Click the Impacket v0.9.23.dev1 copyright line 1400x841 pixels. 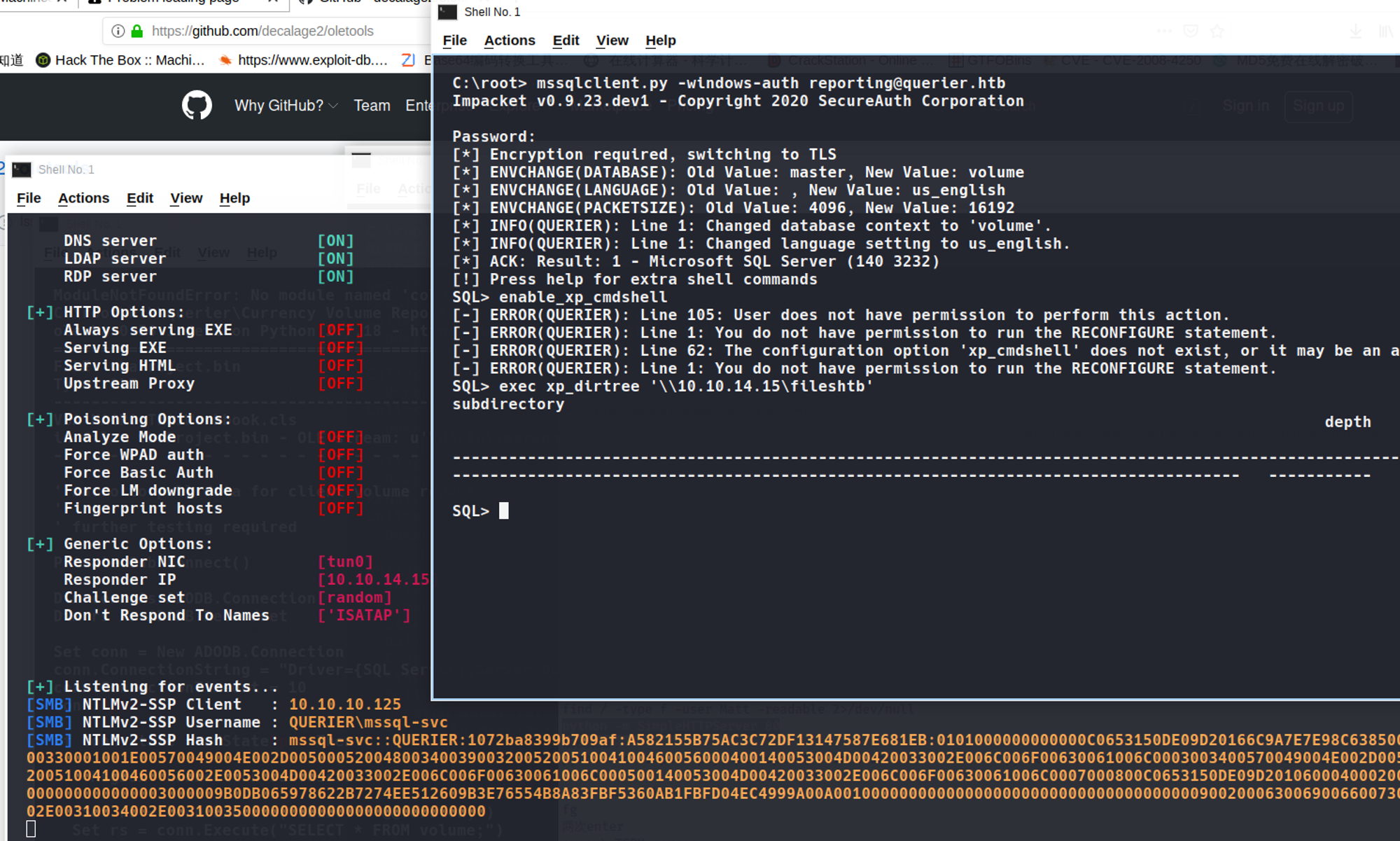coord(738,101)
